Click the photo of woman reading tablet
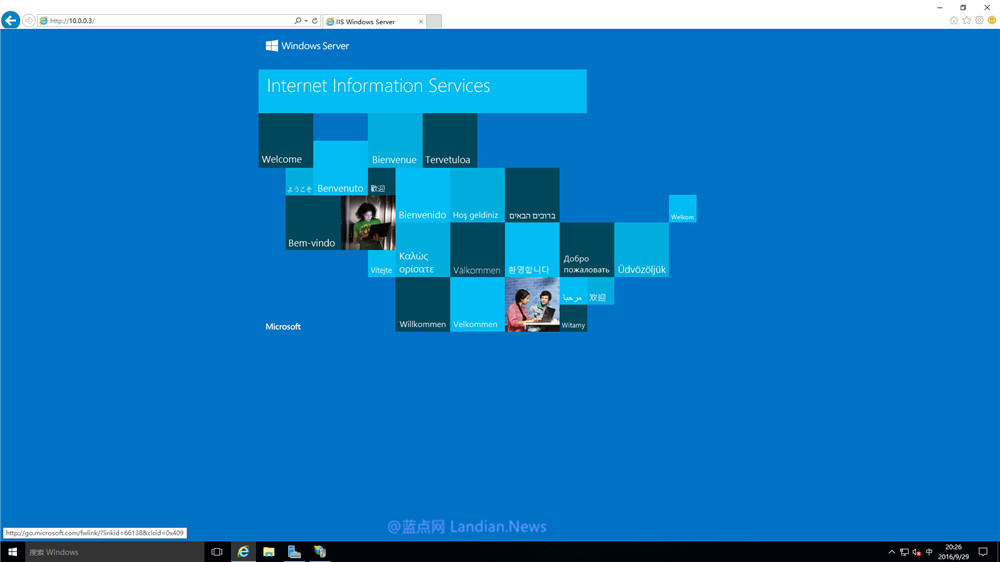 pyautogui.click(x=368, y=223)
